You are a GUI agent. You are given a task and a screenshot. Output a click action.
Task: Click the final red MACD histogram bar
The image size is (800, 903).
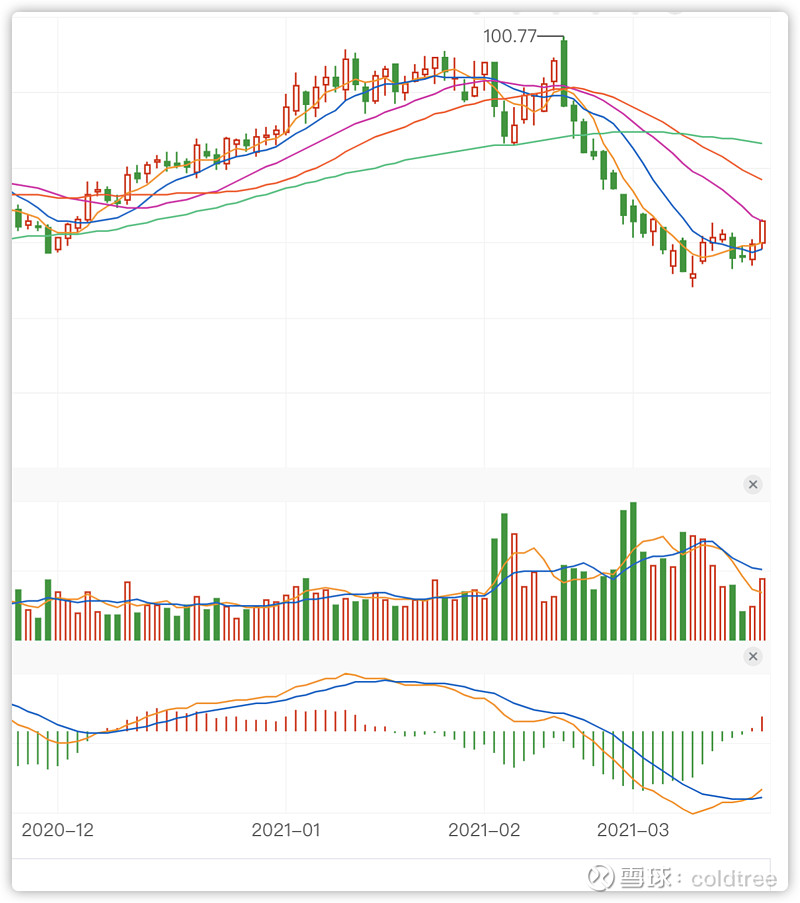(762, 724)
